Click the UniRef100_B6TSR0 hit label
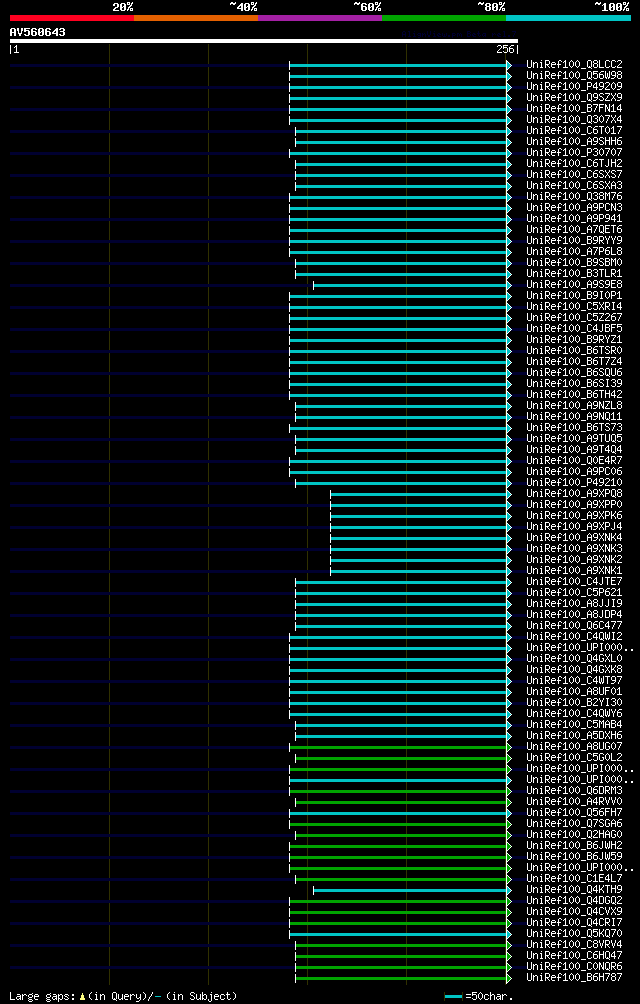640x1004 pixels. coord(574,350)
